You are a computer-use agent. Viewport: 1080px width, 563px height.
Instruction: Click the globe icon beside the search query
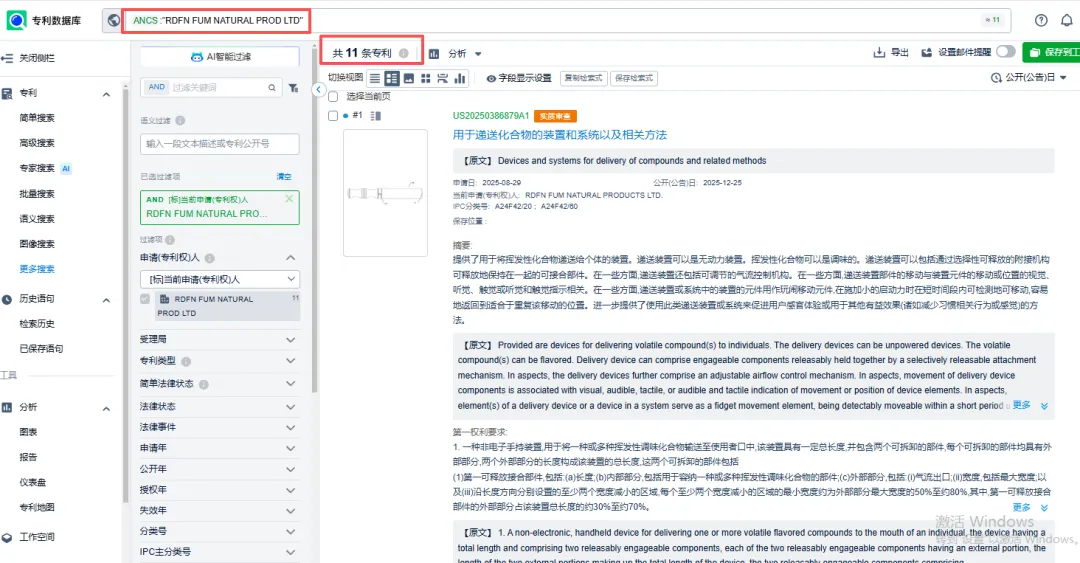coord(114,20)
